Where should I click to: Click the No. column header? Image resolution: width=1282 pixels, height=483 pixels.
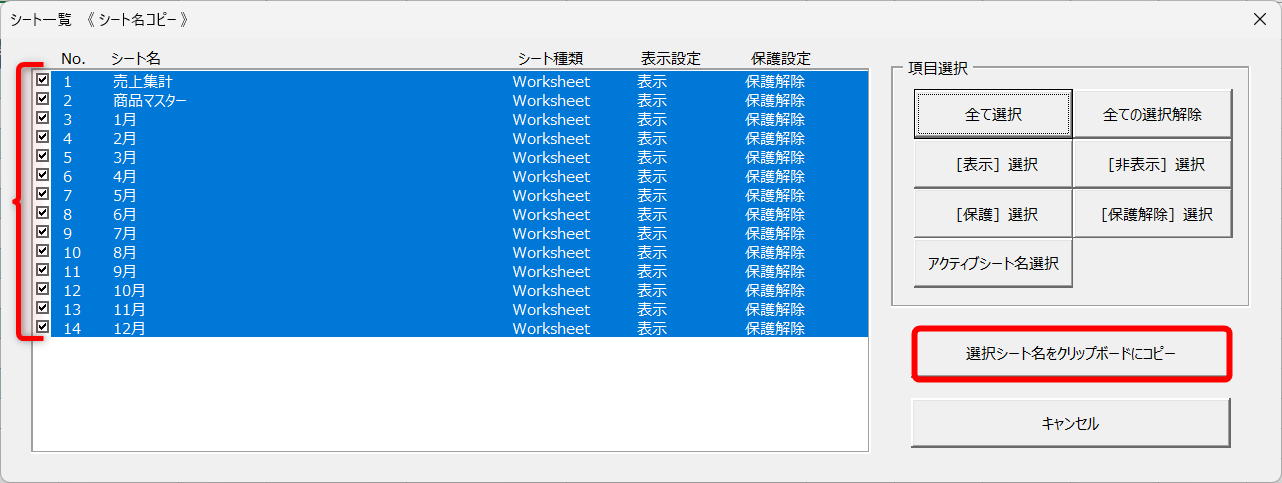pyautogui.click(x=73, y=59)
